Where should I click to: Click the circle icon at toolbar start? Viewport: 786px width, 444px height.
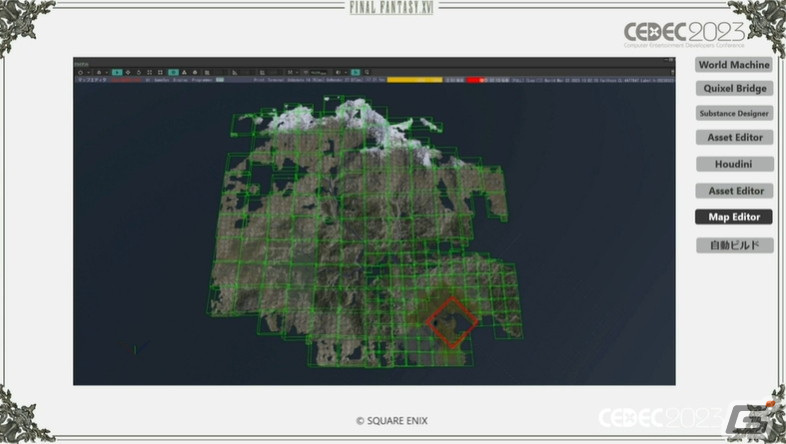coord(80,73)
